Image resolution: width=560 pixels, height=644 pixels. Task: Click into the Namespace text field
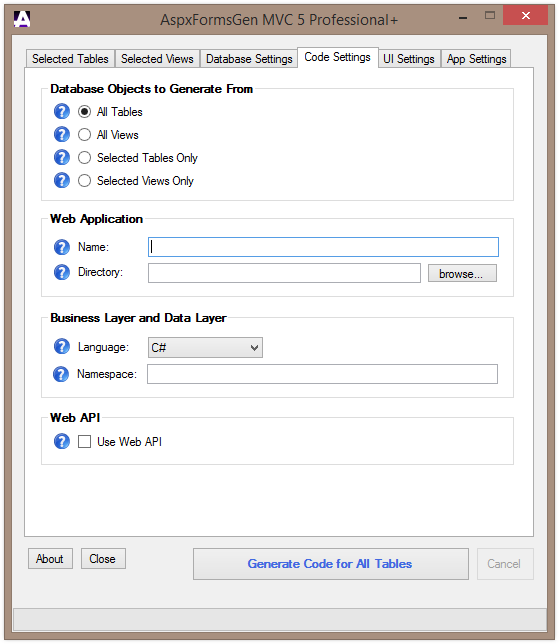322,374
